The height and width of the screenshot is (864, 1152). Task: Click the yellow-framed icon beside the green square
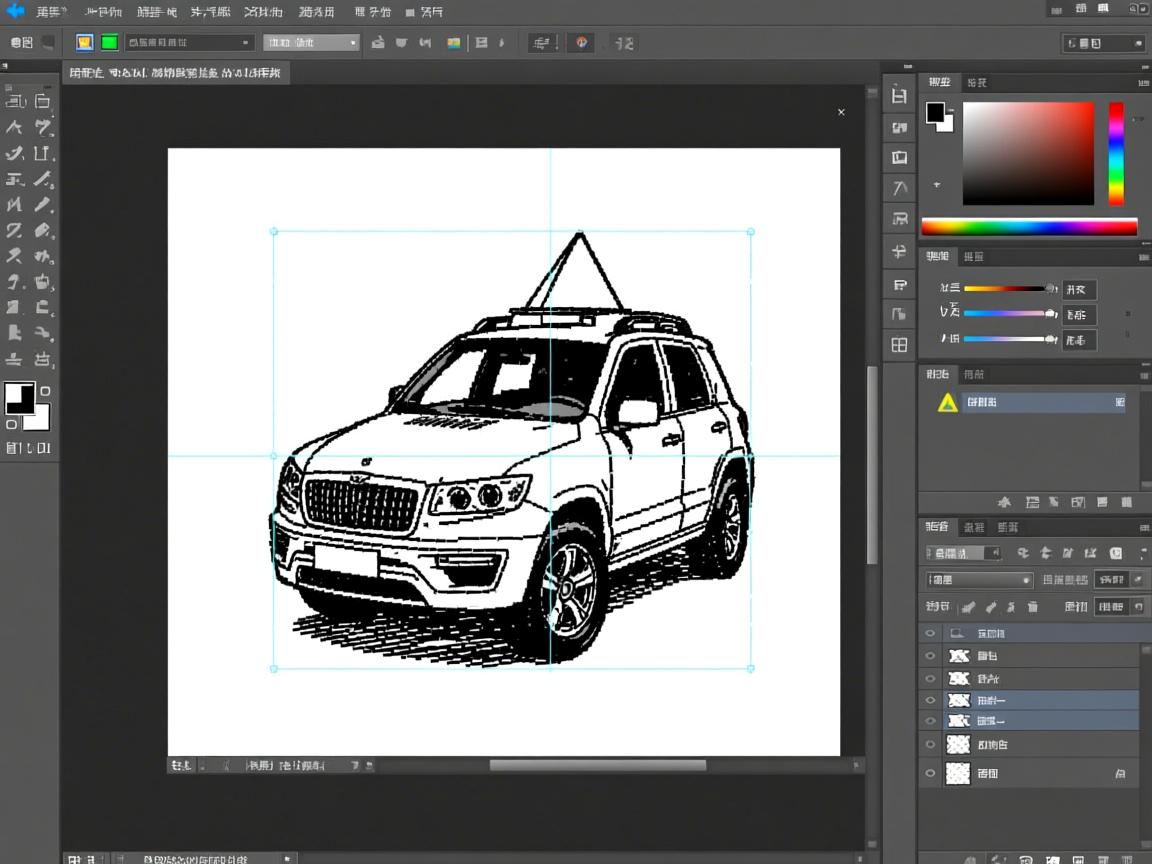(x=85, y=42)
